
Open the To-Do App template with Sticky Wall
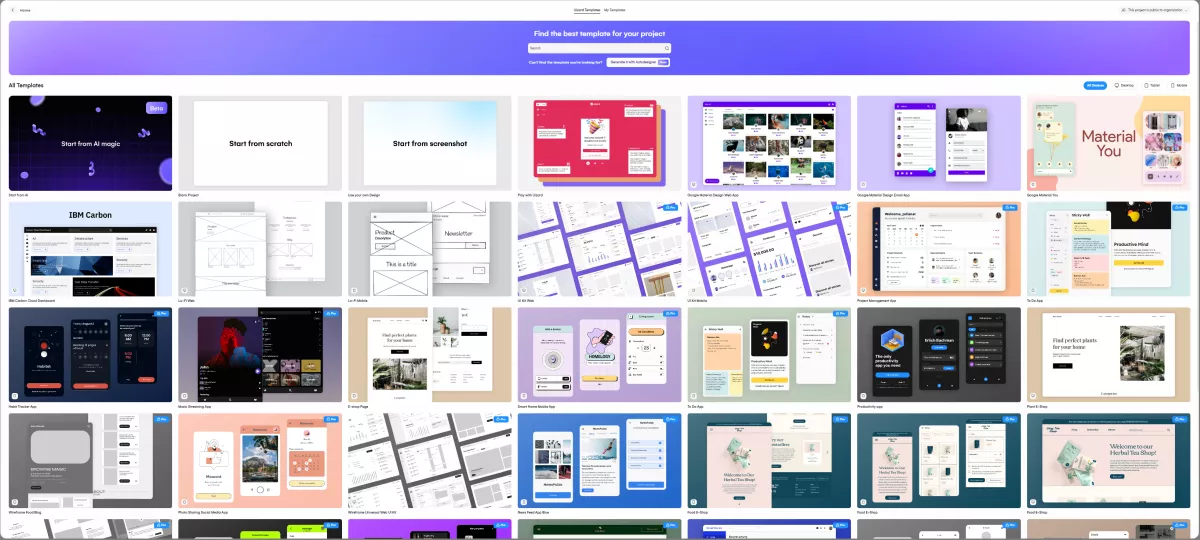point(1109,249)
